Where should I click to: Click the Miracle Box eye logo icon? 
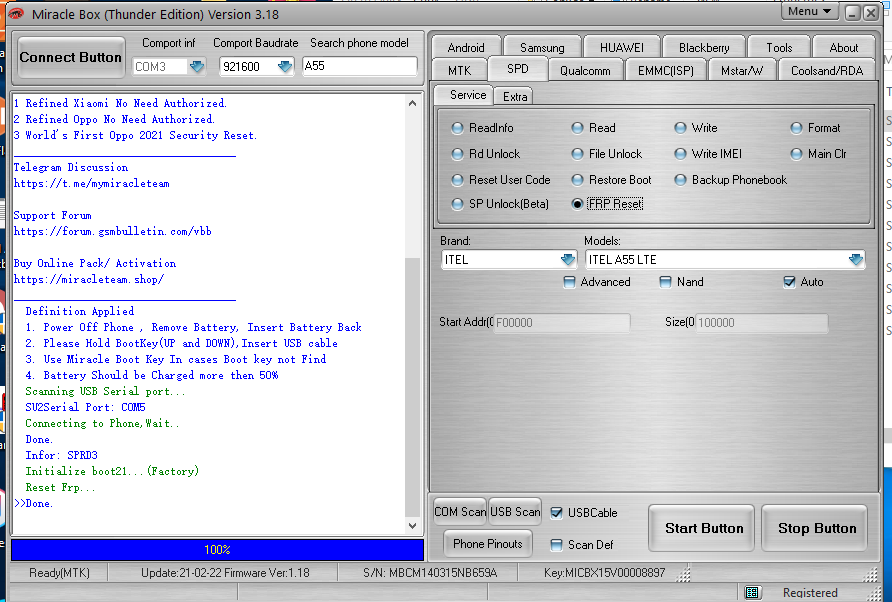(16, 14)
